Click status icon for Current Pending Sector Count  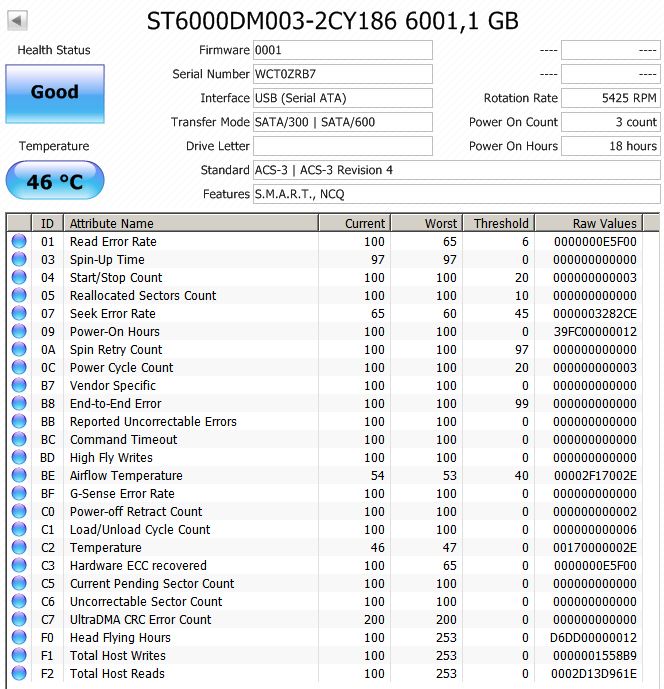click(19, 584)
